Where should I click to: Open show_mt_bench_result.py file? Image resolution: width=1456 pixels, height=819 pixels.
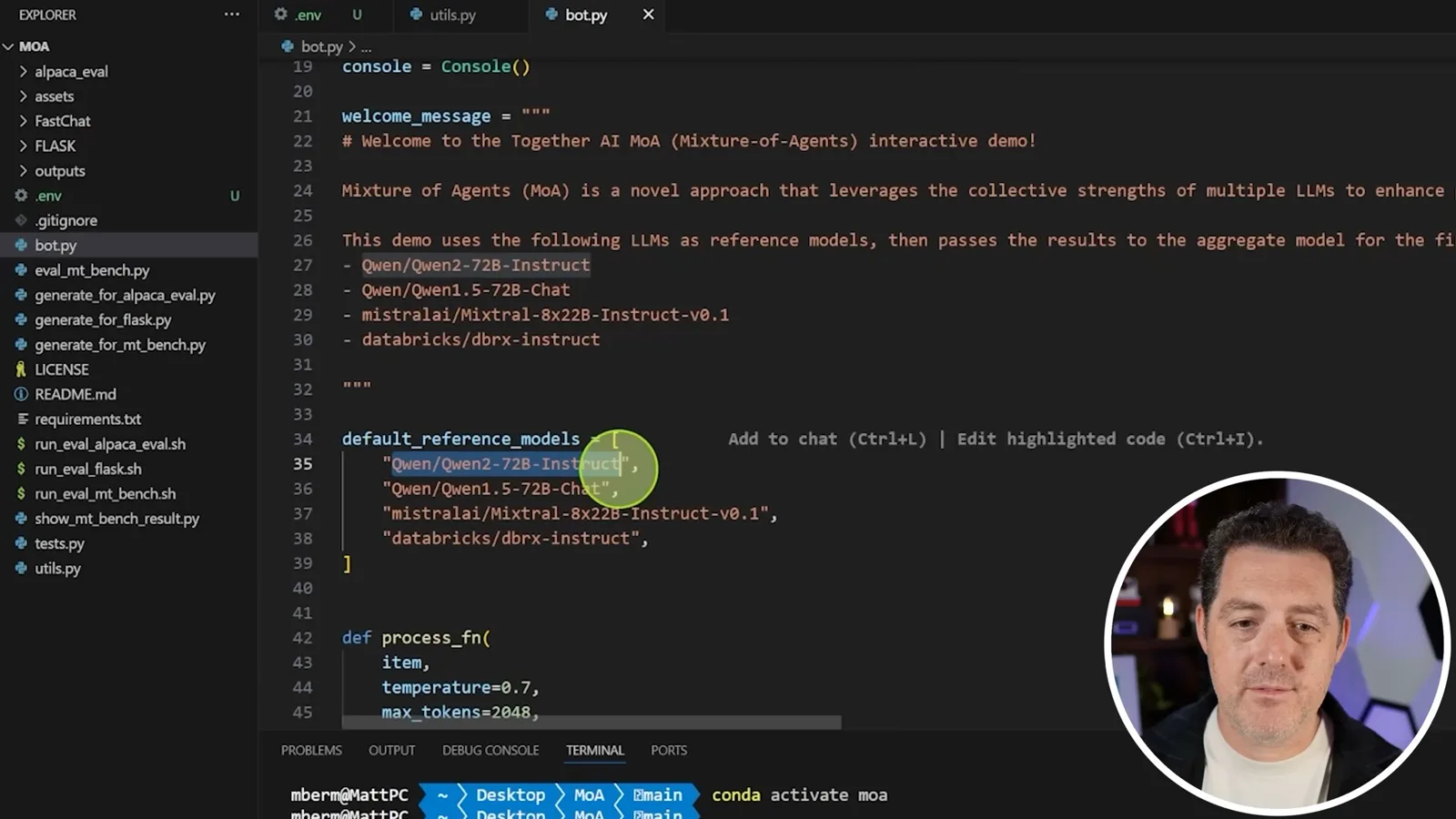116,519
